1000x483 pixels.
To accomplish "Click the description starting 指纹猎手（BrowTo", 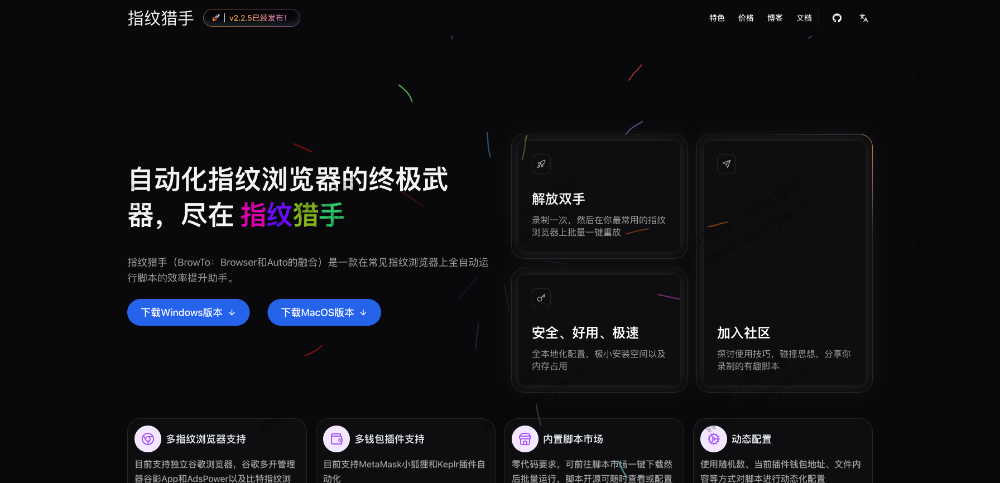I will click(x=308, y=270).
